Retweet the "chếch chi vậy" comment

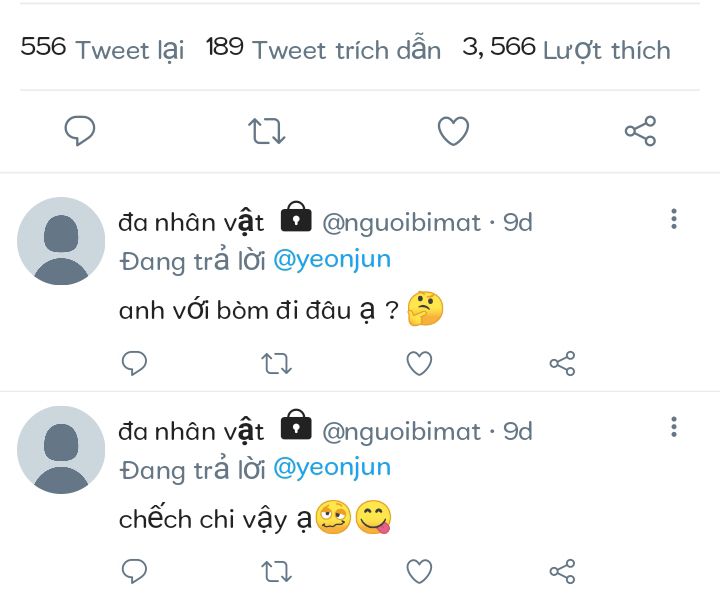point(276,571)
